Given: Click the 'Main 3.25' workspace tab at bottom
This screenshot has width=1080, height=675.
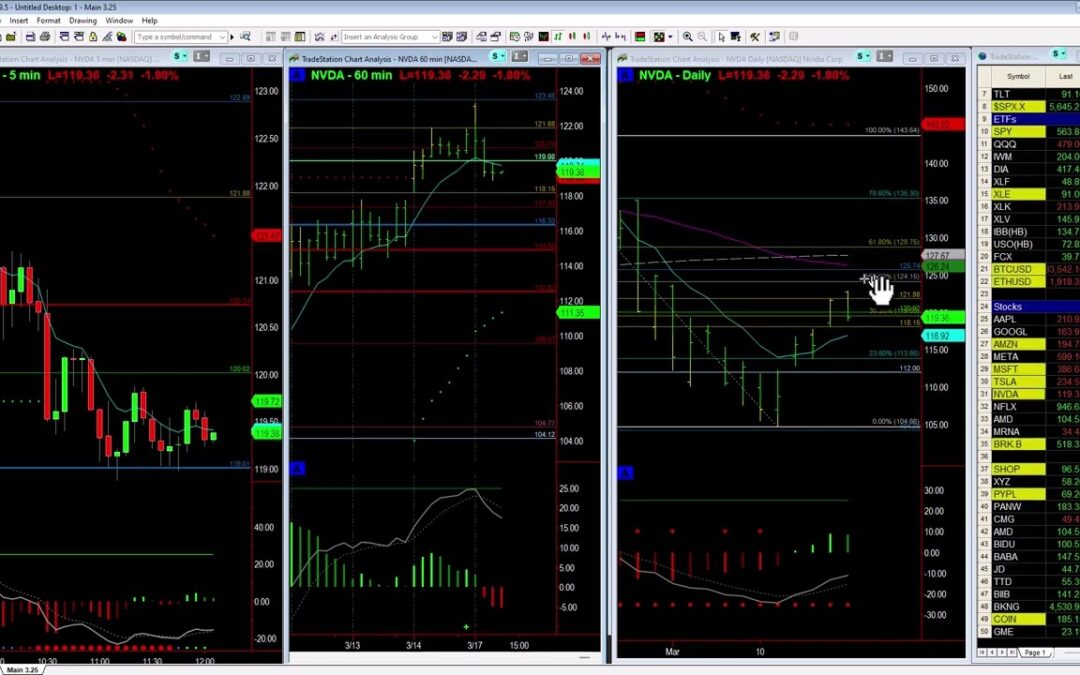Looking at the screenshot, I should (22, 668).
